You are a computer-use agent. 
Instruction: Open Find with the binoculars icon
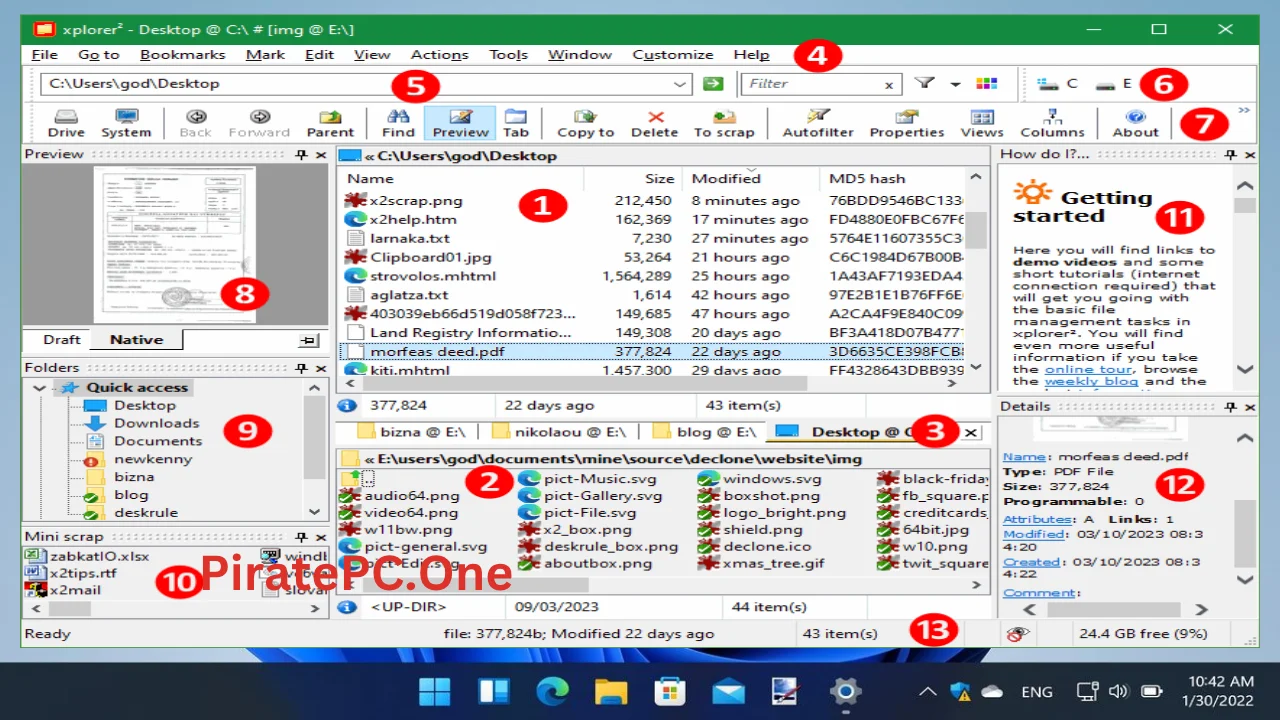click(x=398, y=123)
